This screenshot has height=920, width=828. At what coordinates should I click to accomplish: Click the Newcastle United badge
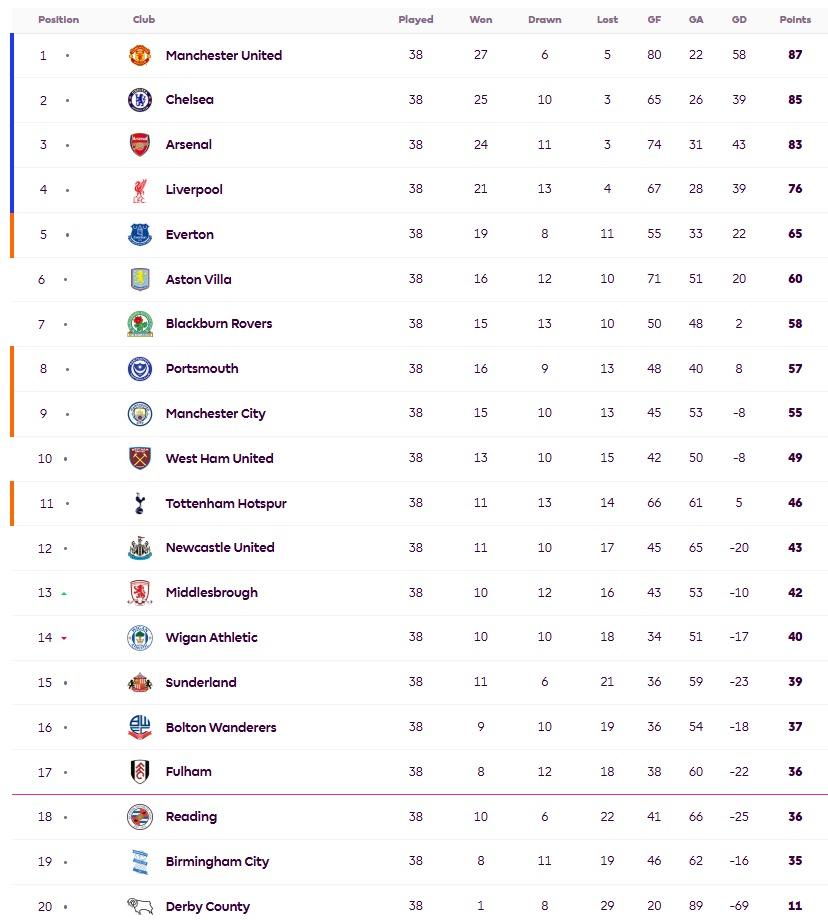pos(139,548)
